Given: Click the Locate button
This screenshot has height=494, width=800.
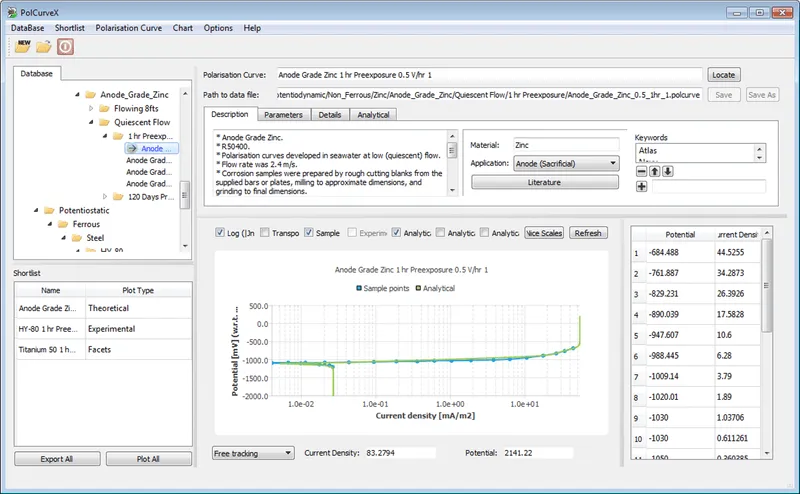Looking at the screenshot, I should [723, 75].
